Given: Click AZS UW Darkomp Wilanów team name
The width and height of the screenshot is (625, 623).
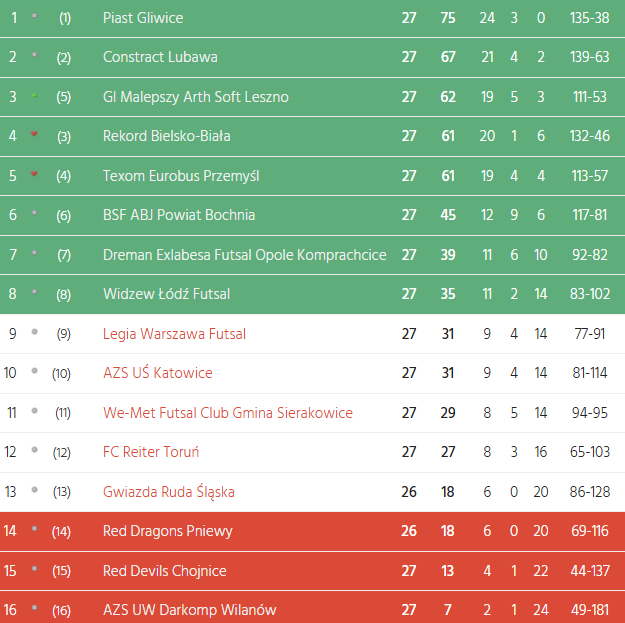Looking at the screenshot, I should pyautogui.click(x=189, y=610).
